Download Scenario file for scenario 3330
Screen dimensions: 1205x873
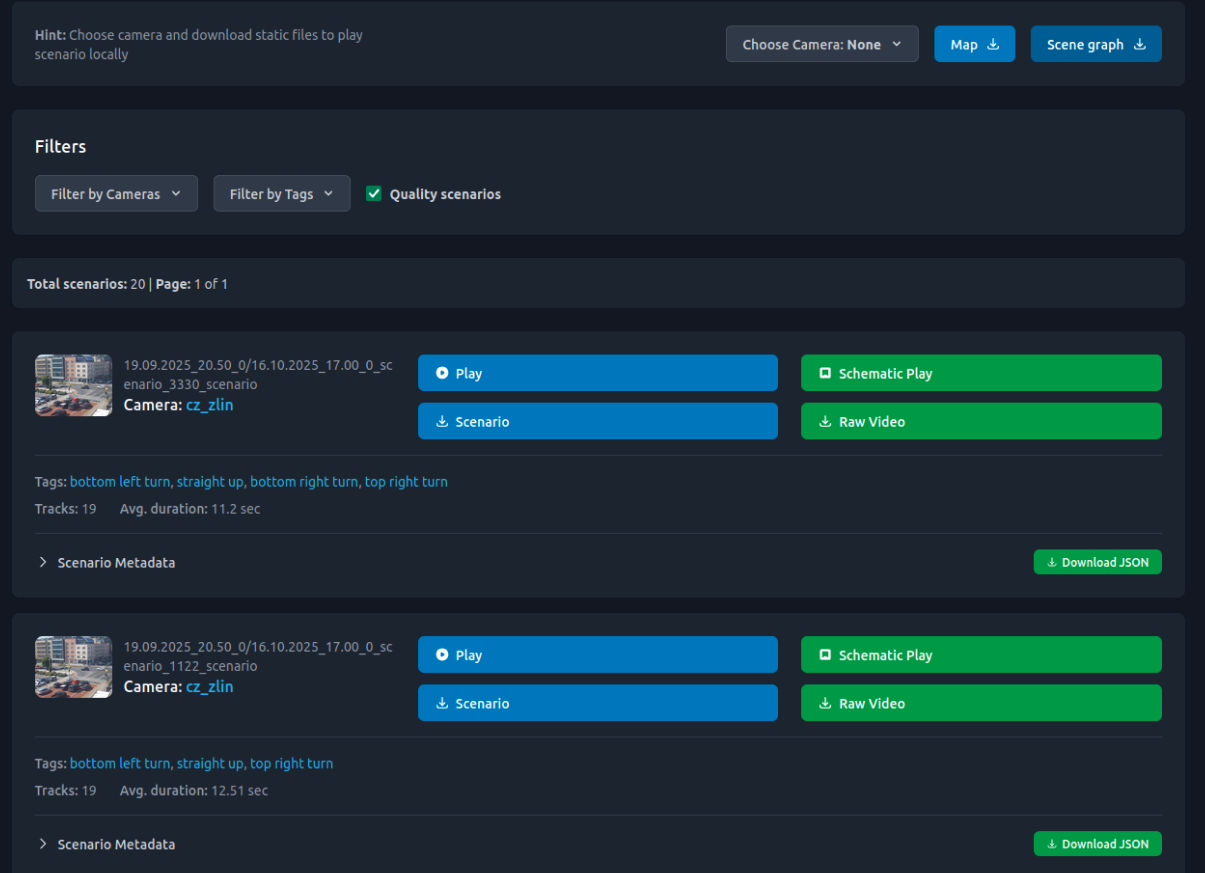597,421
